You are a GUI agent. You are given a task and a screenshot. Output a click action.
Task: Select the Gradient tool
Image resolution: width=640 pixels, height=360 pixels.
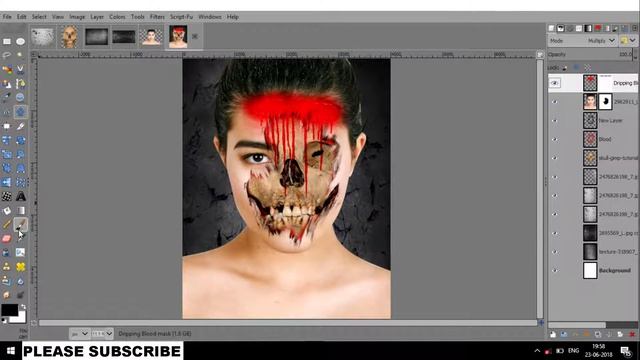[20, 211]
